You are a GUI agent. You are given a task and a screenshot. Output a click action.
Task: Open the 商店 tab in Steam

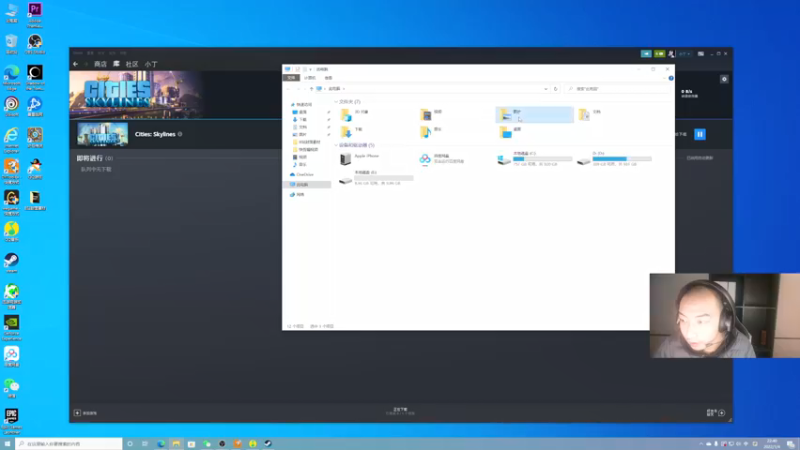coord(100,64)
